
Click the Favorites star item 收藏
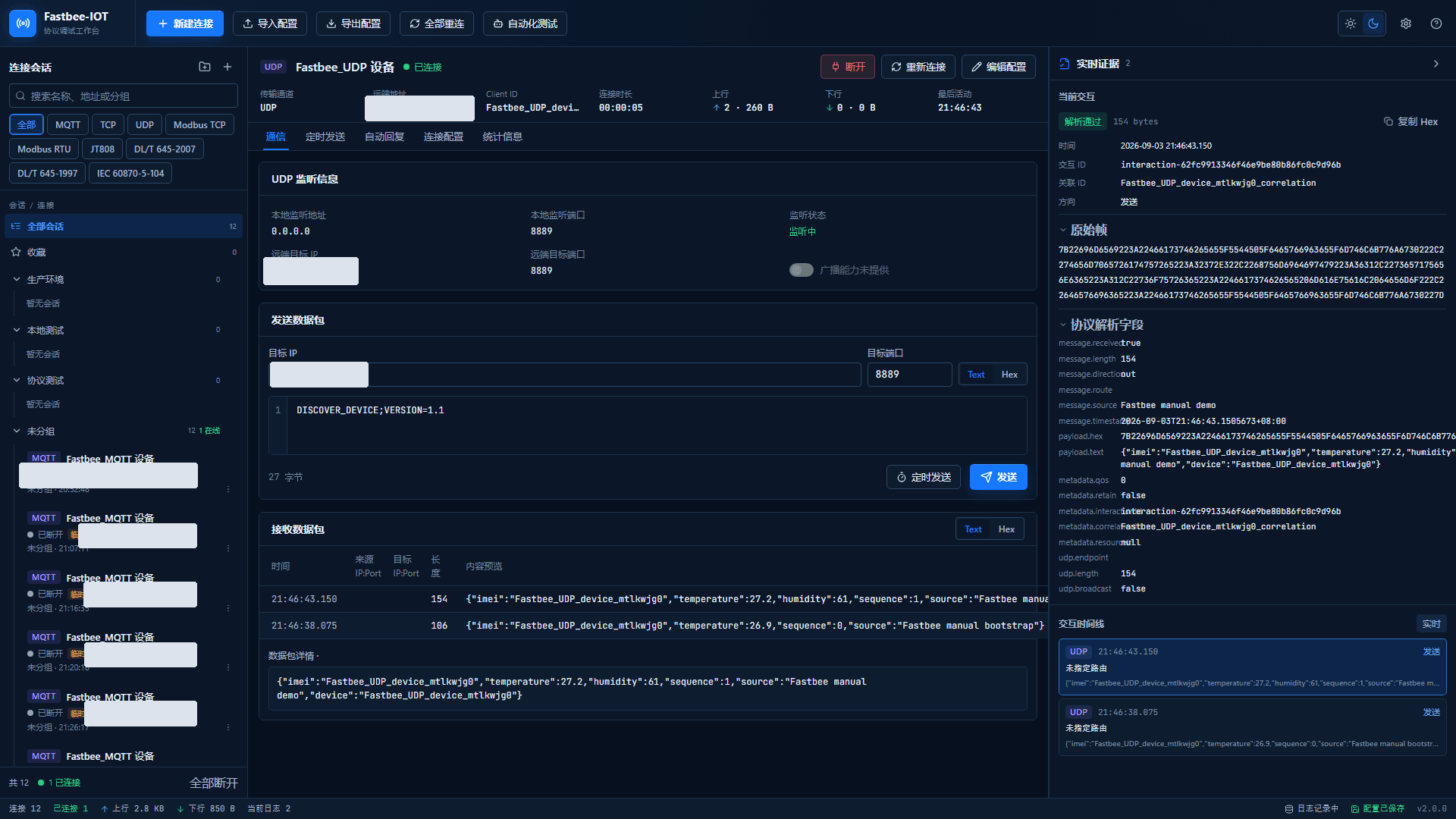tap(124, 252)
